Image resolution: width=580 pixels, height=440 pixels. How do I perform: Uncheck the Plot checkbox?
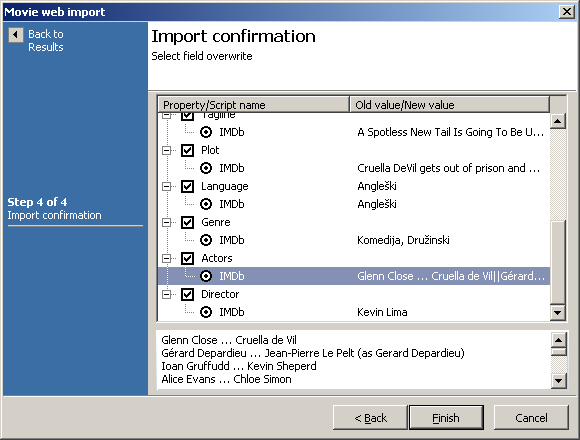click(188, 150)
